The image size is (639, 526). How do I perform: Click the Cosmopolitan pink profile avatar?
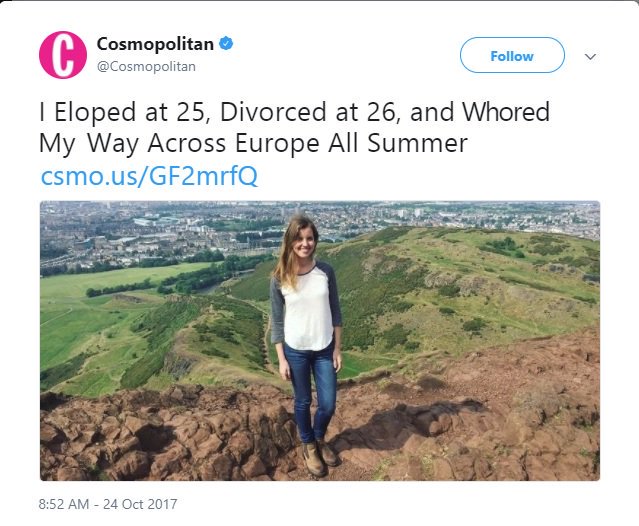(62, 55)
